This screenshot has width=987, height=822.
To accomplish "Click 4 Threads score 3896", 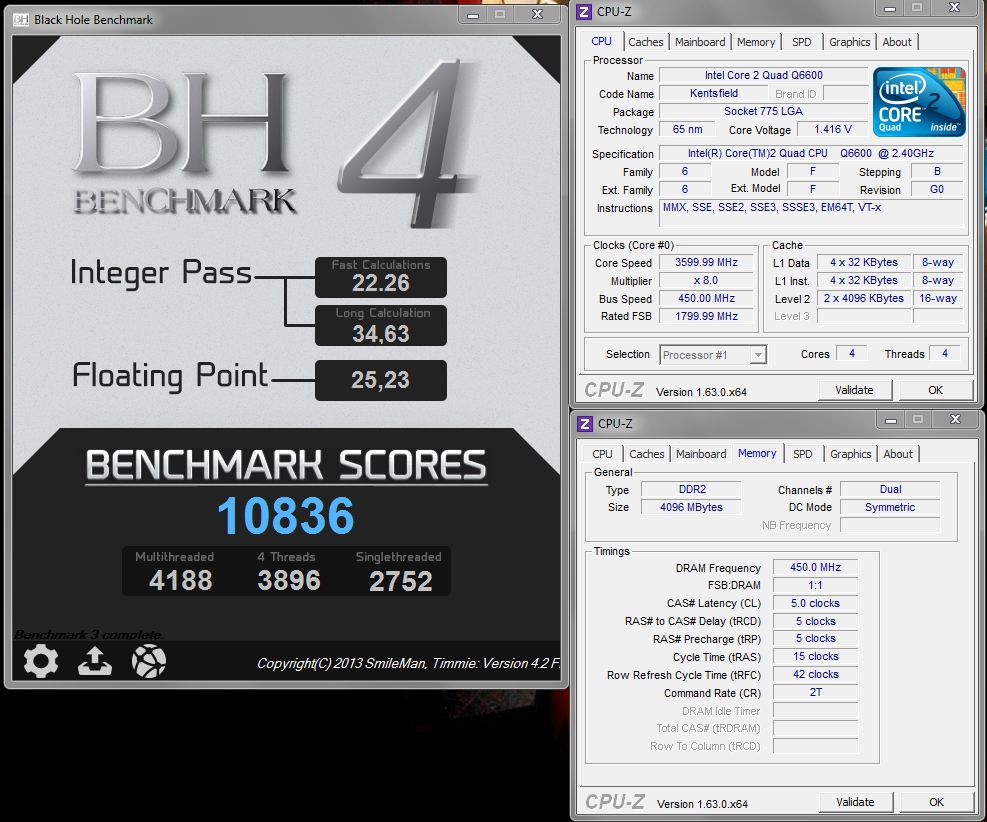I will click(289, 580).
